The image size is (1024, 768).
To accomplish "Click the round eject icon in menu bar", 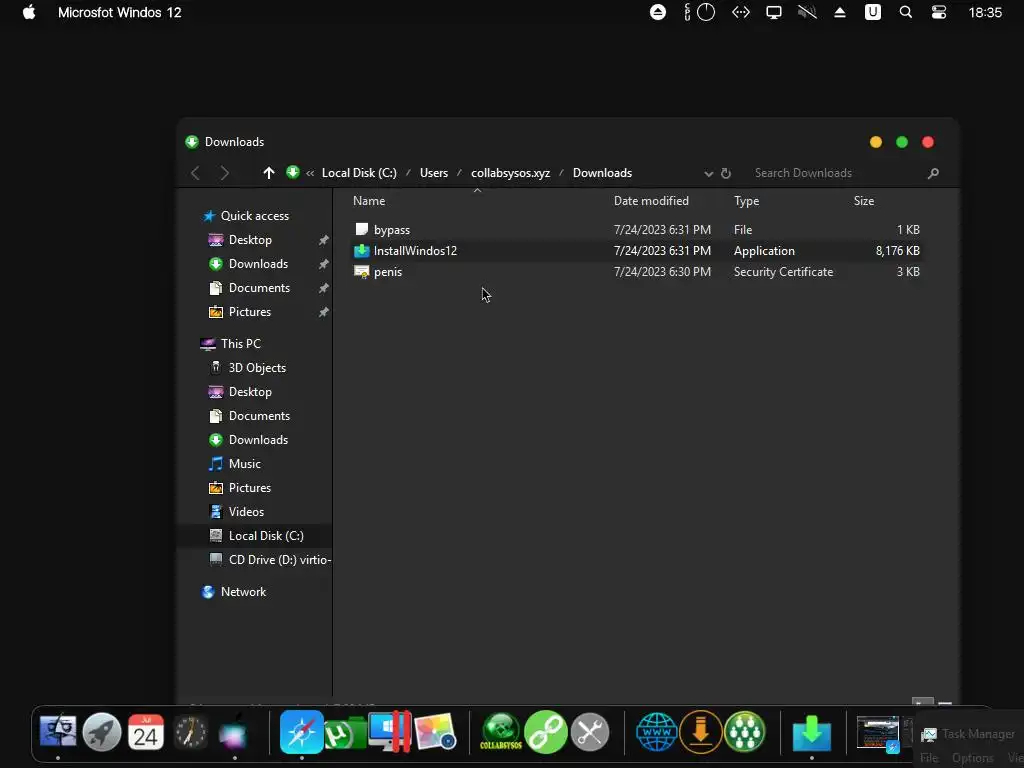I will coord(658,12).
